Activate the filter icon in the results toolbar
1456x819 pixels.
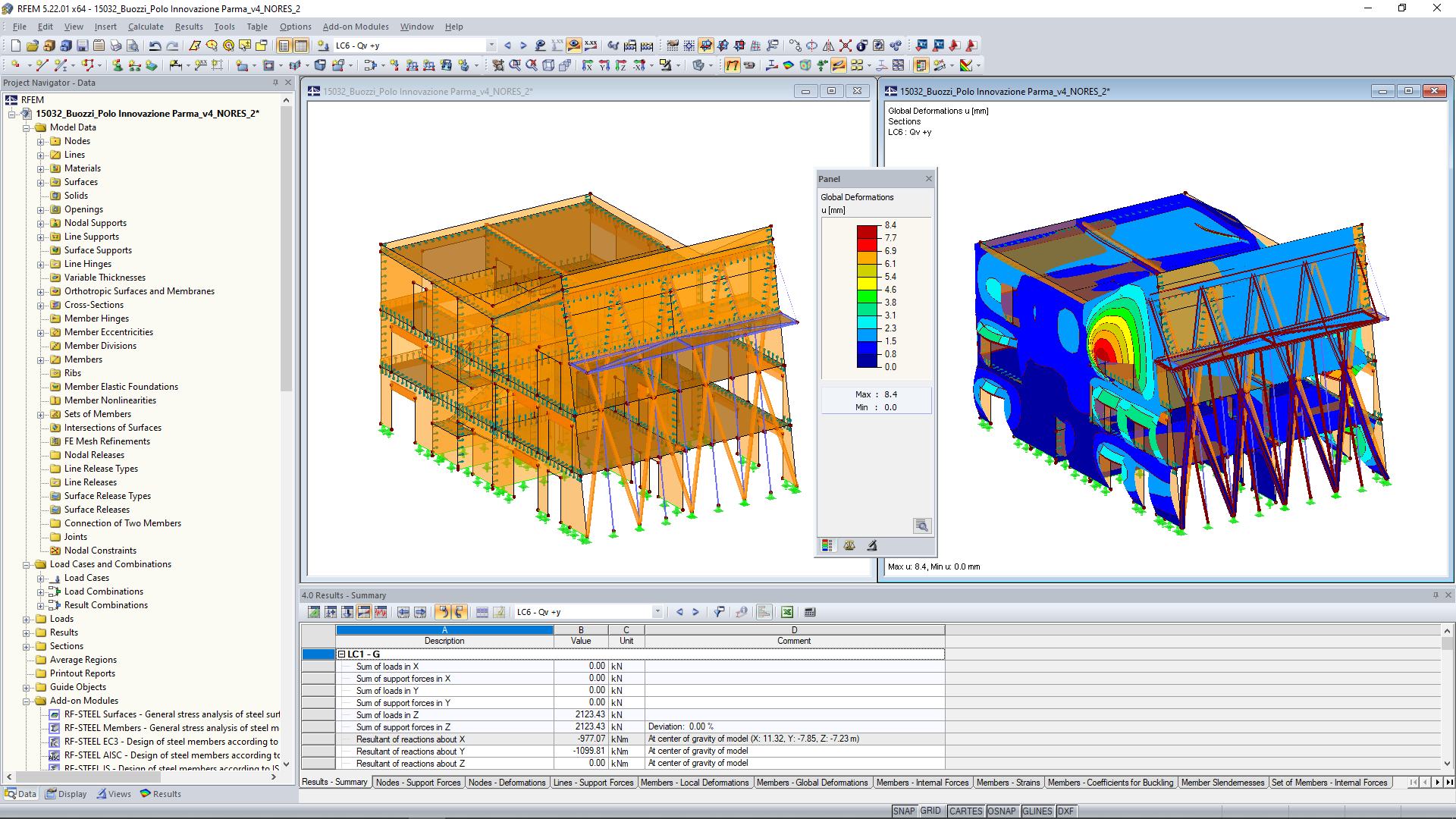(x=719, y=612)
